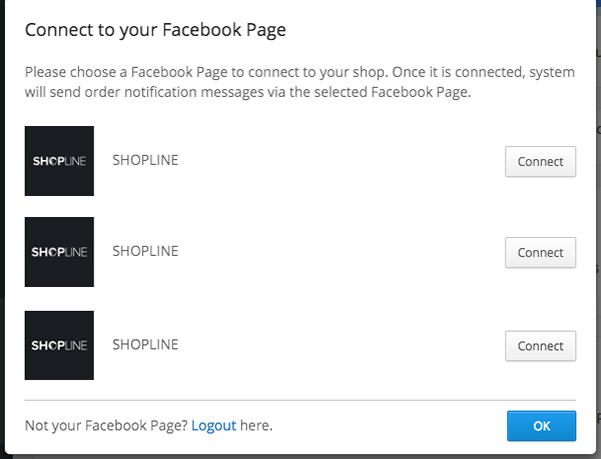Click the divider line above the OK button

[x=300, y=400]
